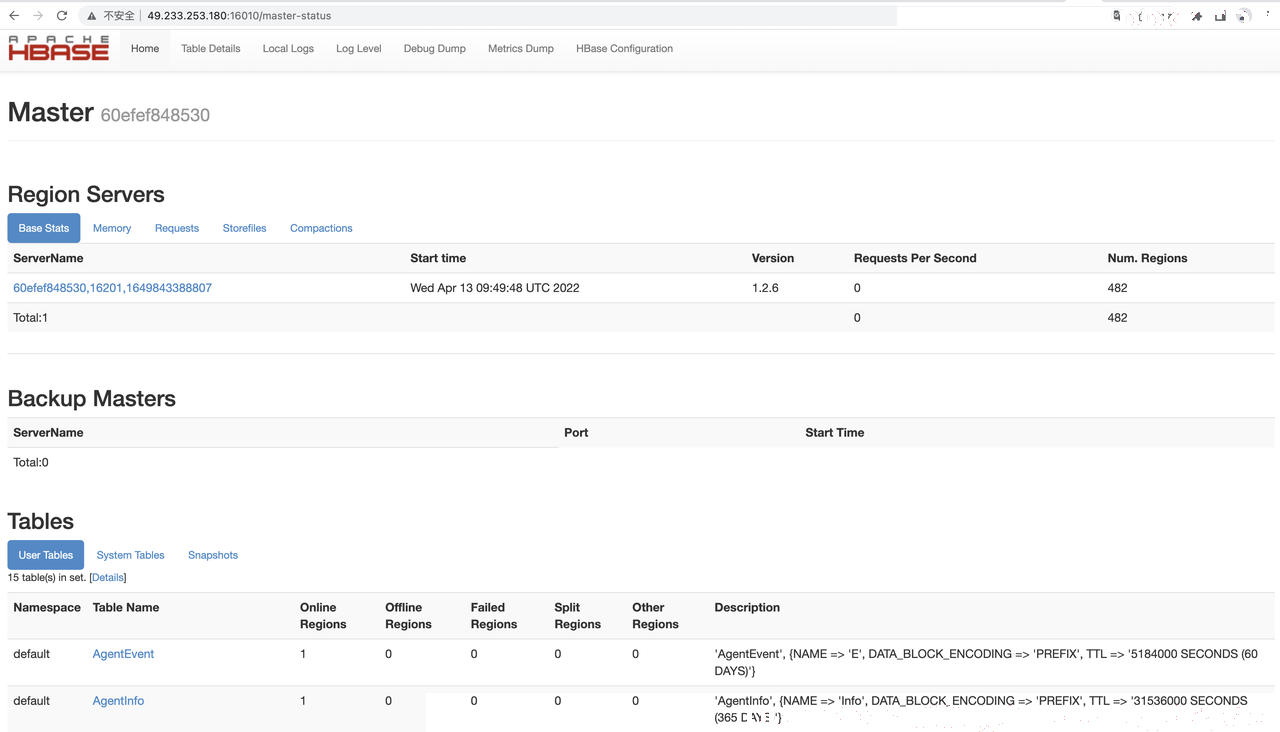Open the Home nav item
1280x732 pixels.
[x=145, y=49]
